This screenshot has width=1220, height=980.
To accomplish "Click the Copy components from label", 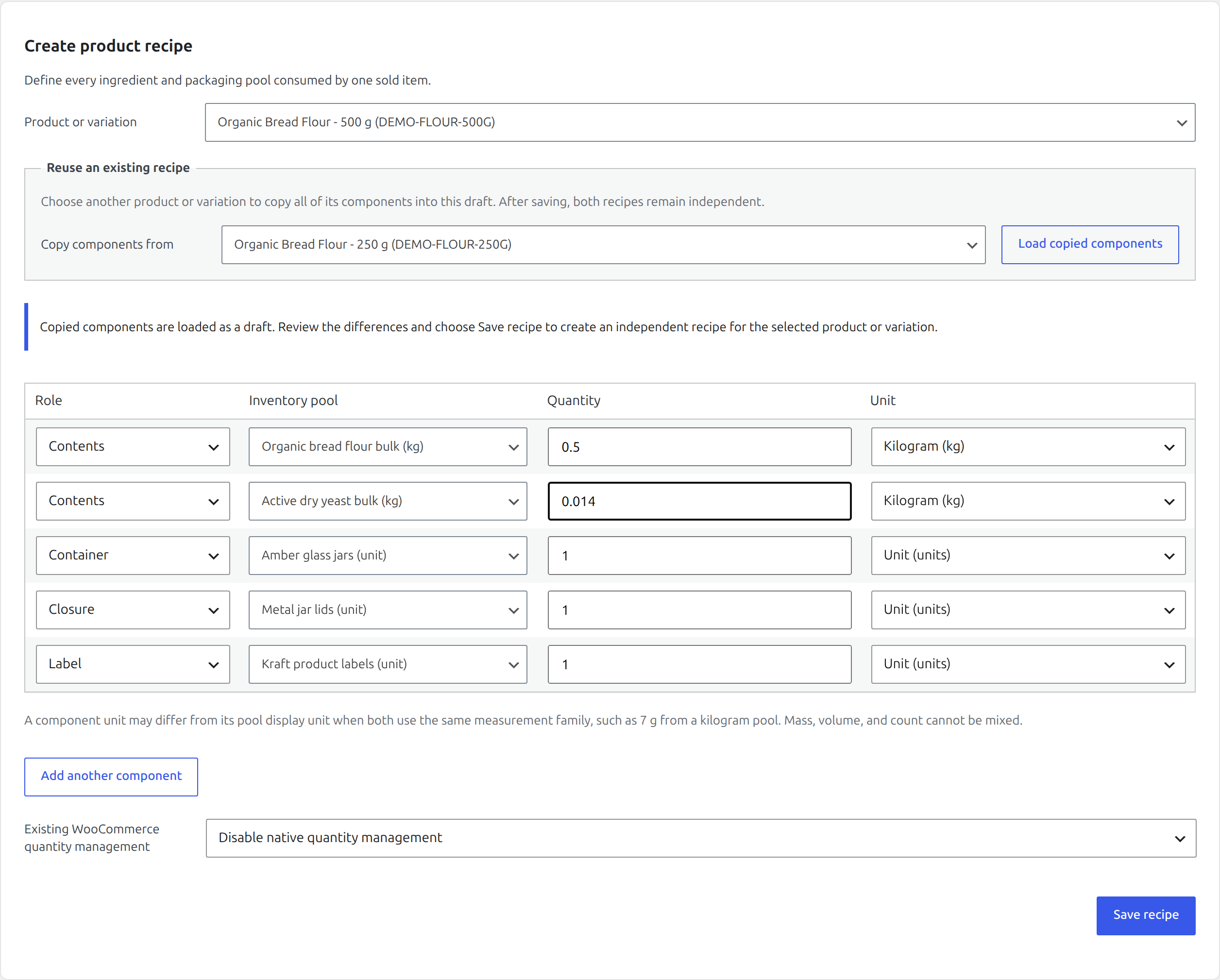I will coord(107,244).
